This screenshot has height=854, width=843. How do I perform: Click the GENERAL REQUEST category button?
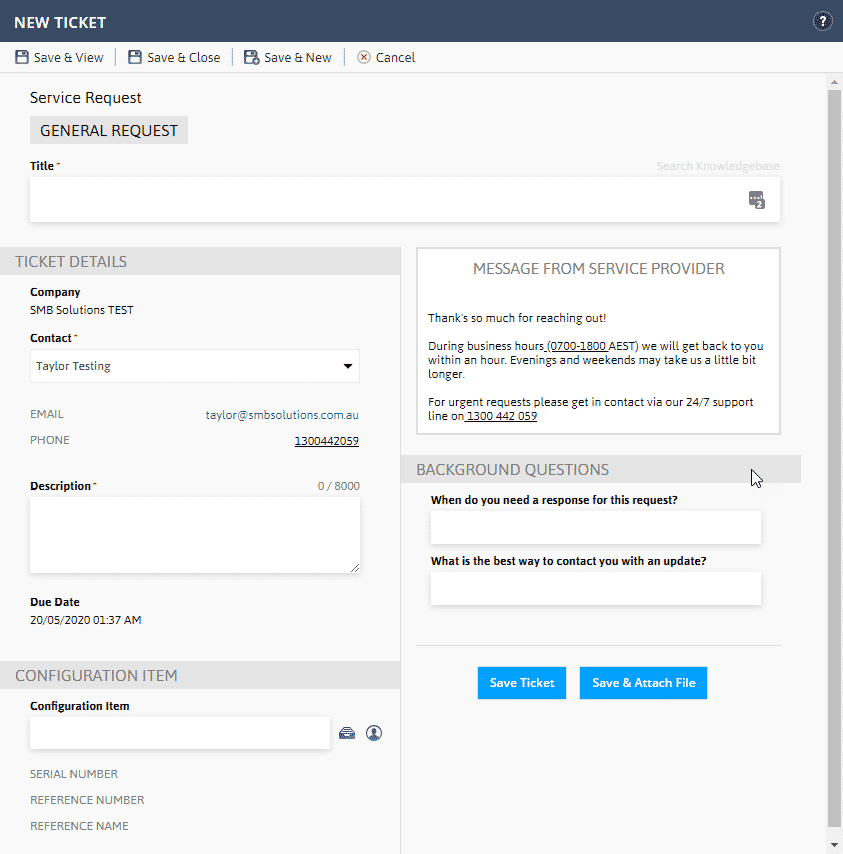pos(109,130)
